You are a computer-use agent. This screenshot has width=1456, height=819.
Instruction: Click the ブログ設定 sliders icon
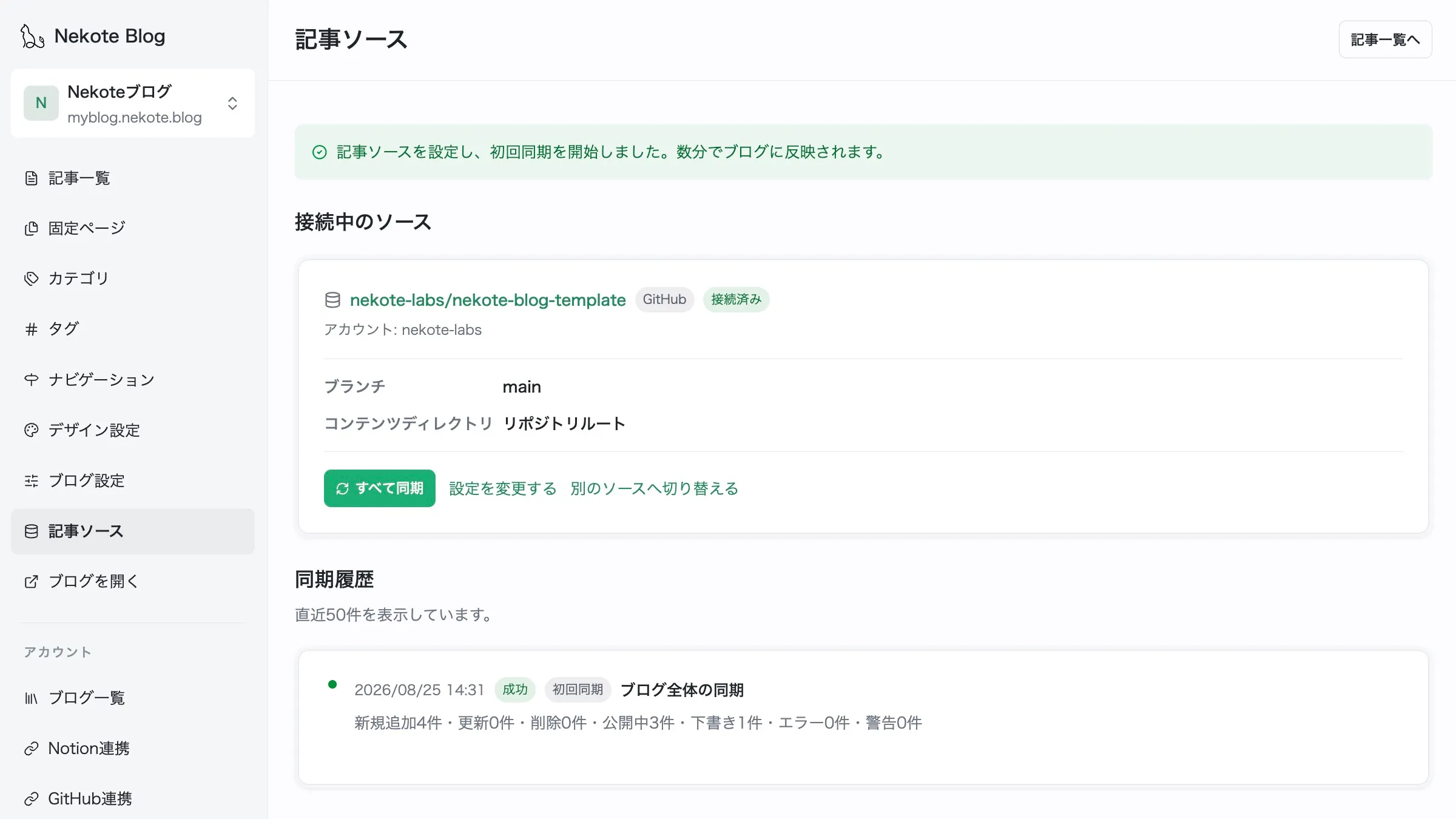[x=31, y=480]
